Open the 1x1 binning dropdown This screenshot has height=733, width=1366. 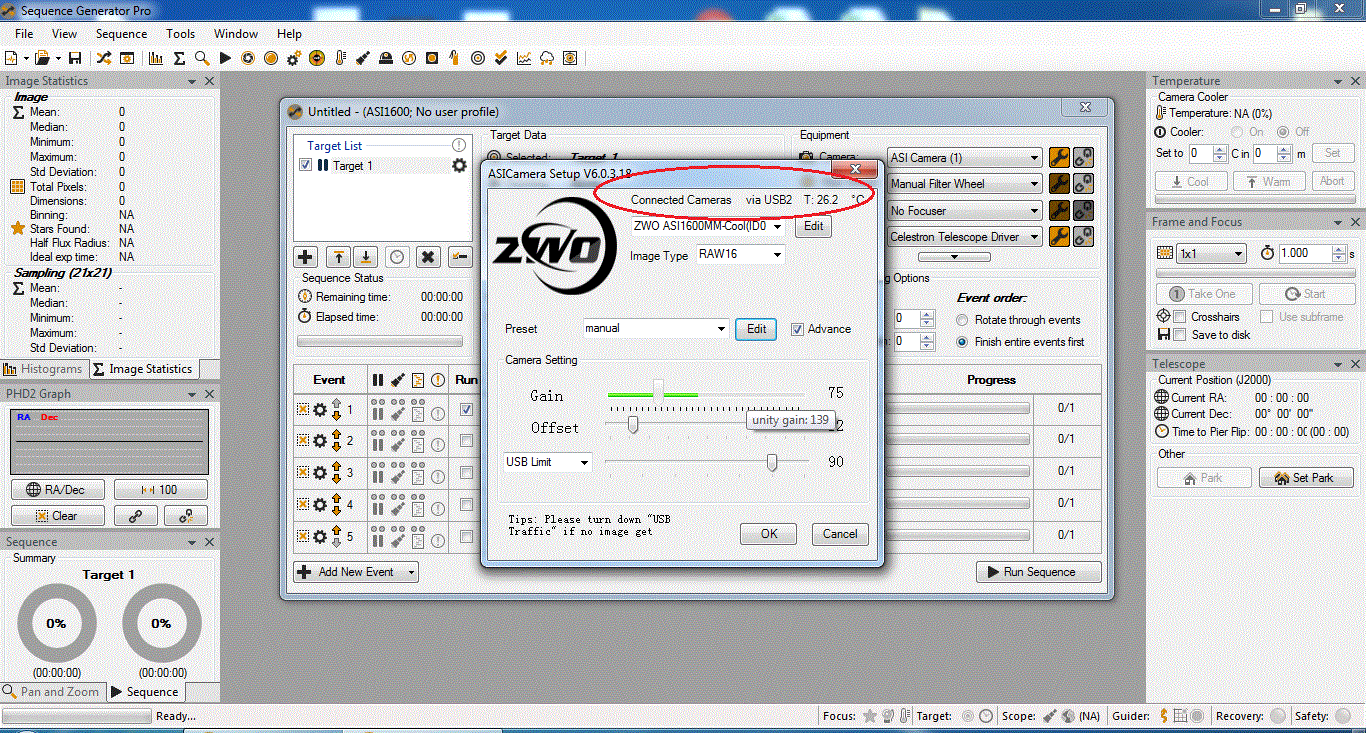click(x=1211, y=254)
